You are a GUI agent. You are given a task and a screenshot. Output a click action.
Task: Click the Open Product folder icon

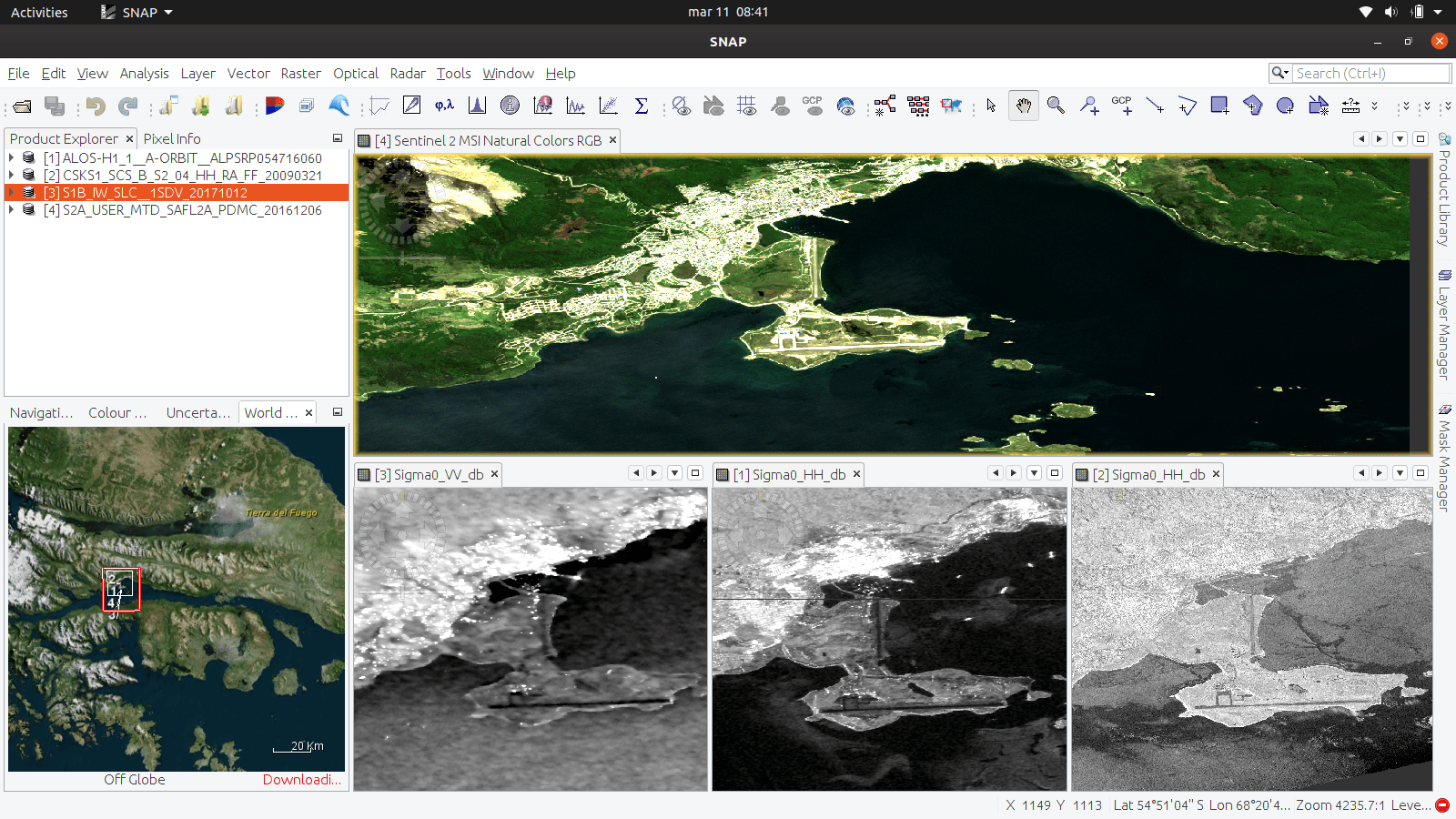(x=22, y=106)
